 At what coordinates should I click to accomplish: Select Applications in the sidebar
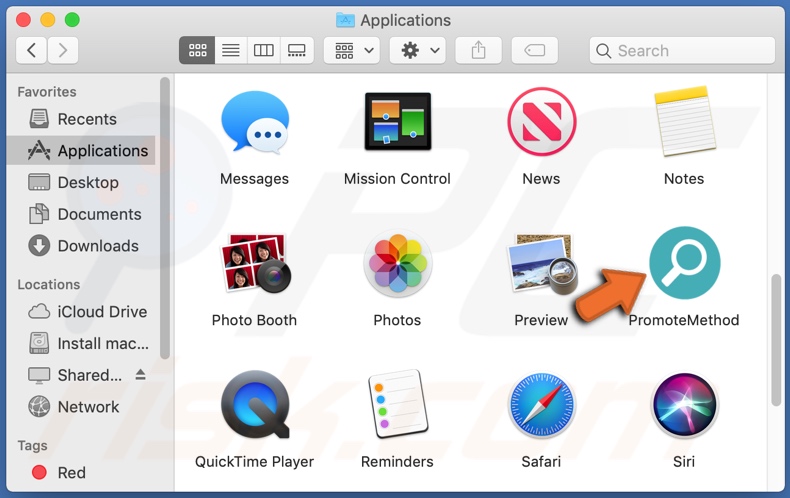81,150
